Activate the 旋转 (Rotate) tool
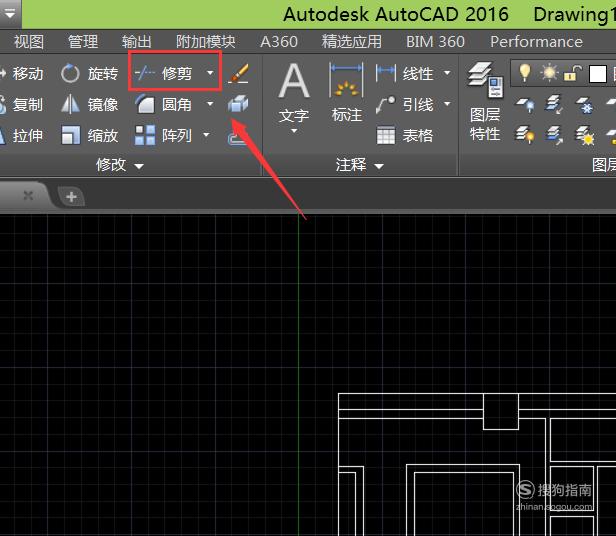The image size is (616, 536). point(90,73)
